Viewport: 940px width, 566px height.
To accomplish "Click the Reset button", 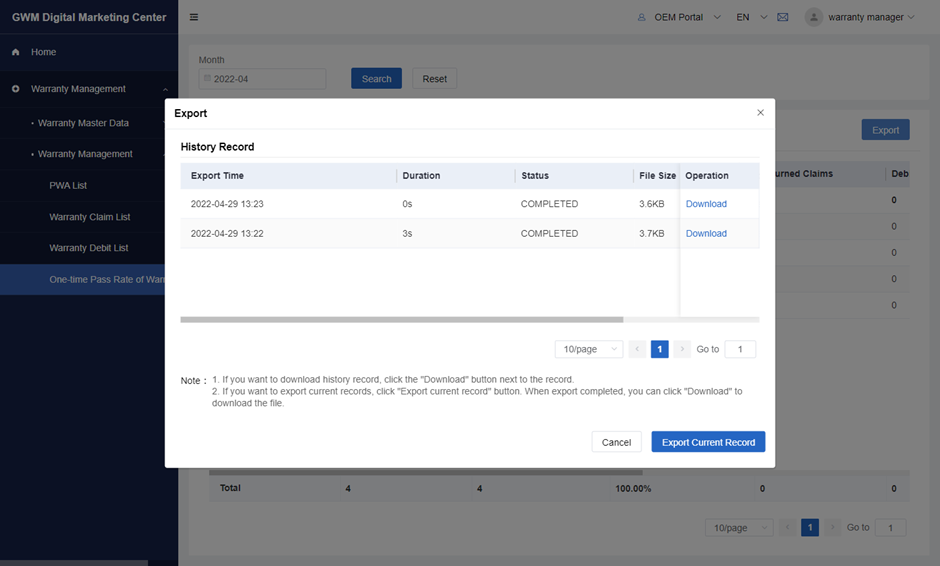I will [x=435, y=79].
